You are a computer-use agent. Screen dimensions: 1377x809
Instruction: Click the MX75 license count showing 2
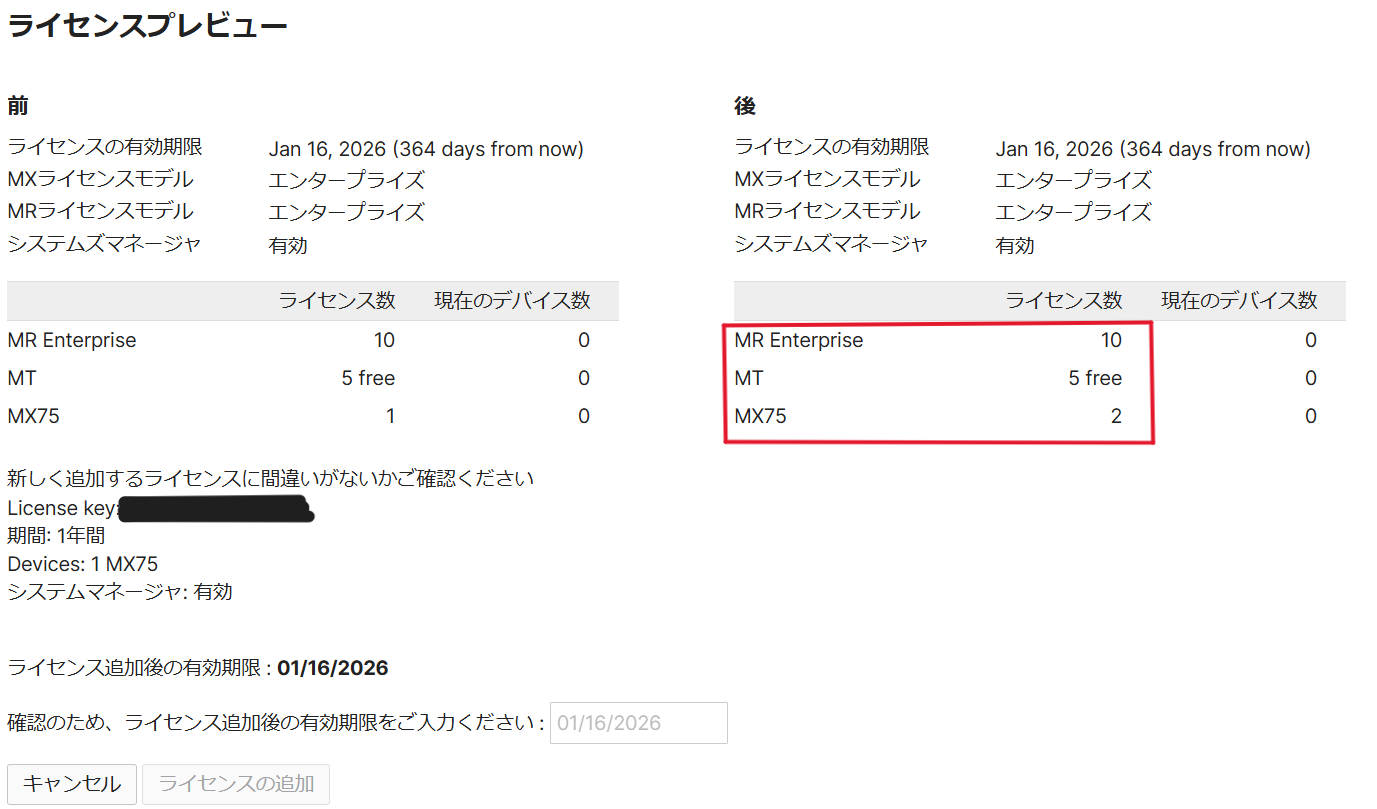click(x=1116, y=416)
